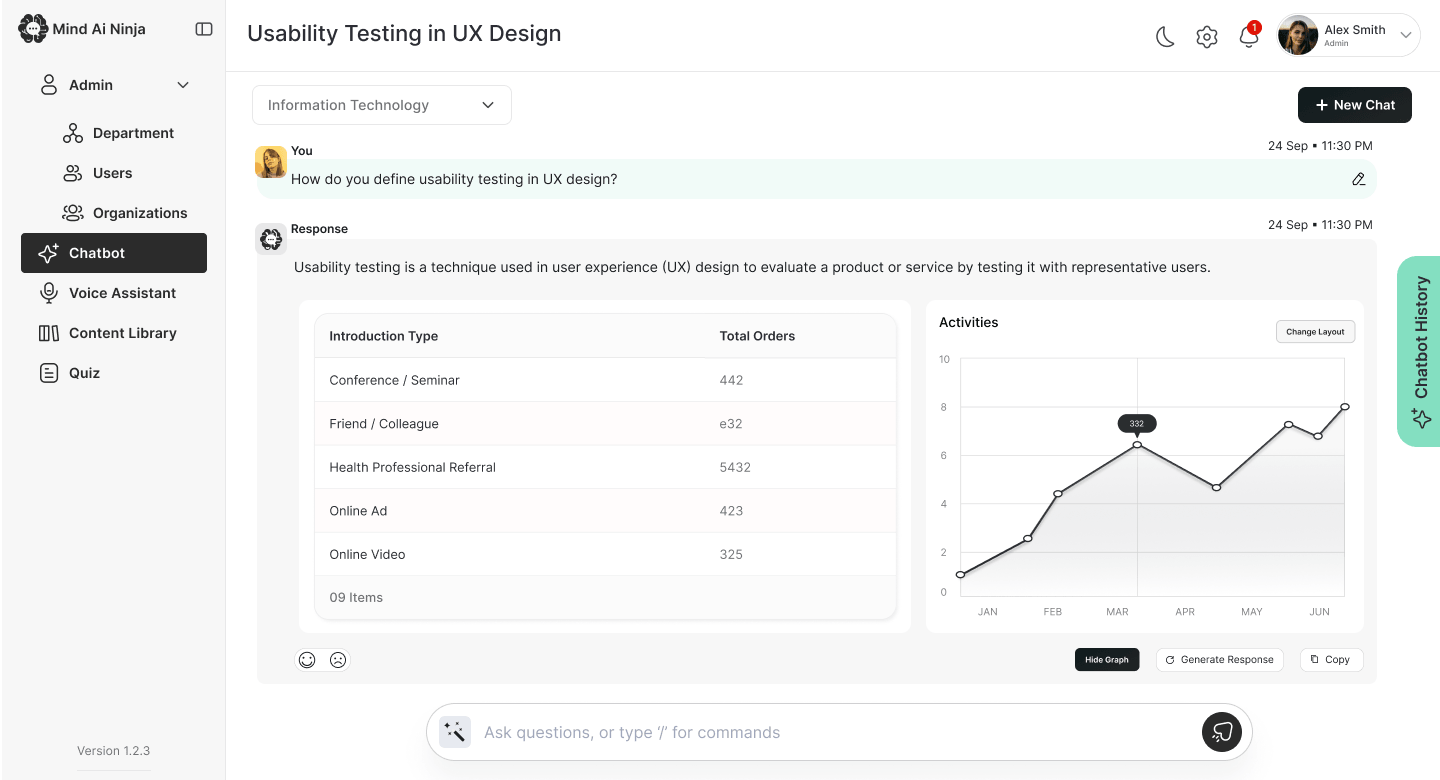
Task: Click the Admin user icon in sidebar
Action: [48, 85]
